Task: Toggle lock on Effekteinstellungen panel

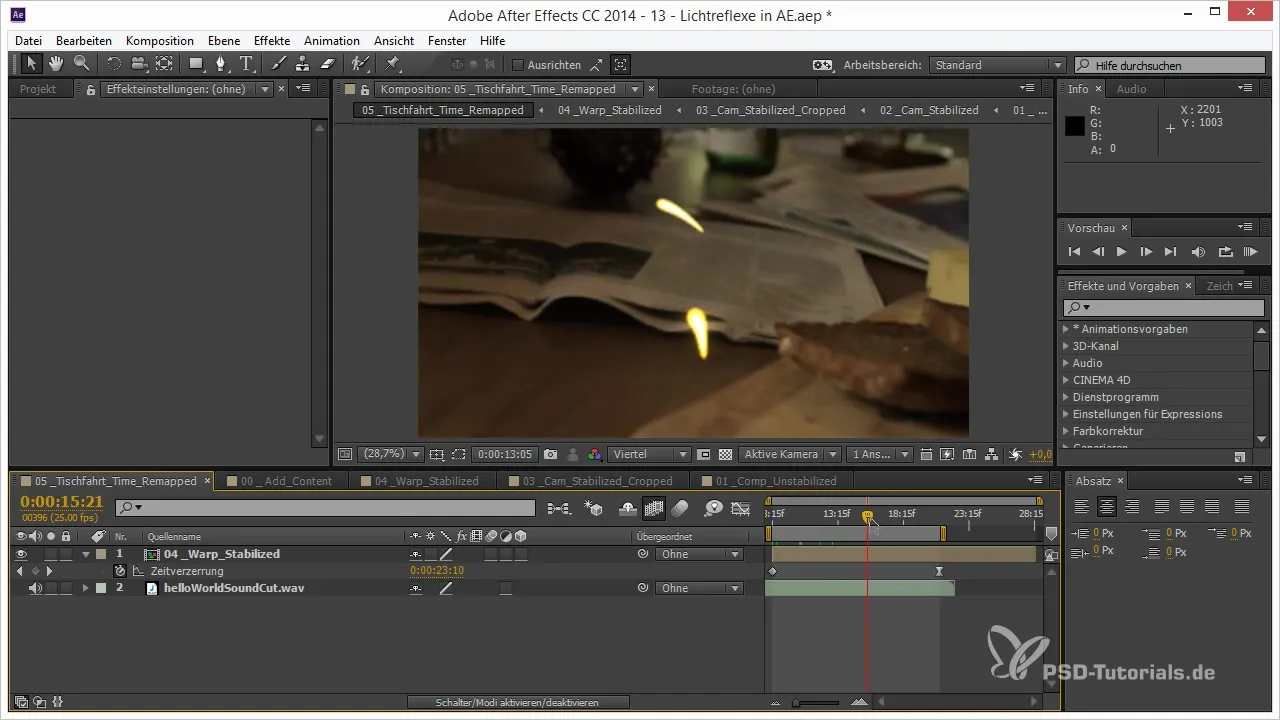Action: point(92,89)
